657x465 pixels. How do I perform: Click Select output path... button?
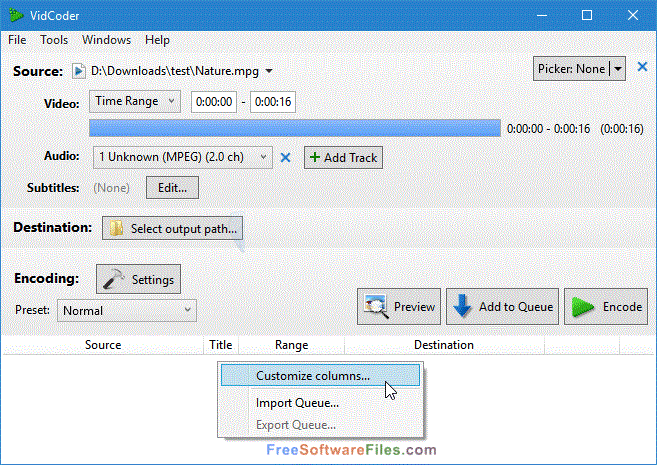pyautogui.click(x=172, y=228)
